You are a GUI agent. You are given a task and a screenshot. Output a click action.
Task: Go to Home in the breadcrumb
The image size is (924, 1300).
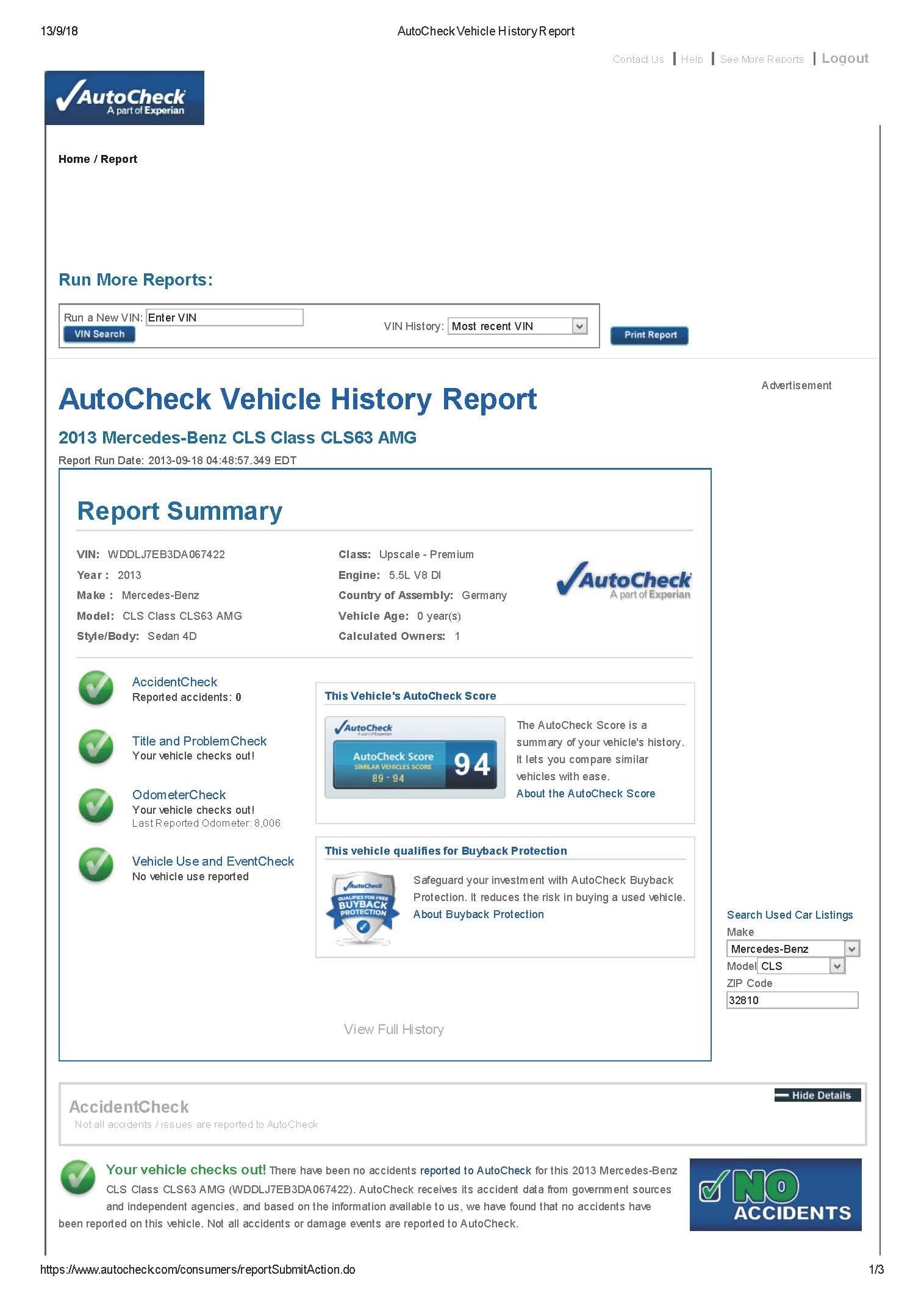pyautogui.click(x=74, y=159)
